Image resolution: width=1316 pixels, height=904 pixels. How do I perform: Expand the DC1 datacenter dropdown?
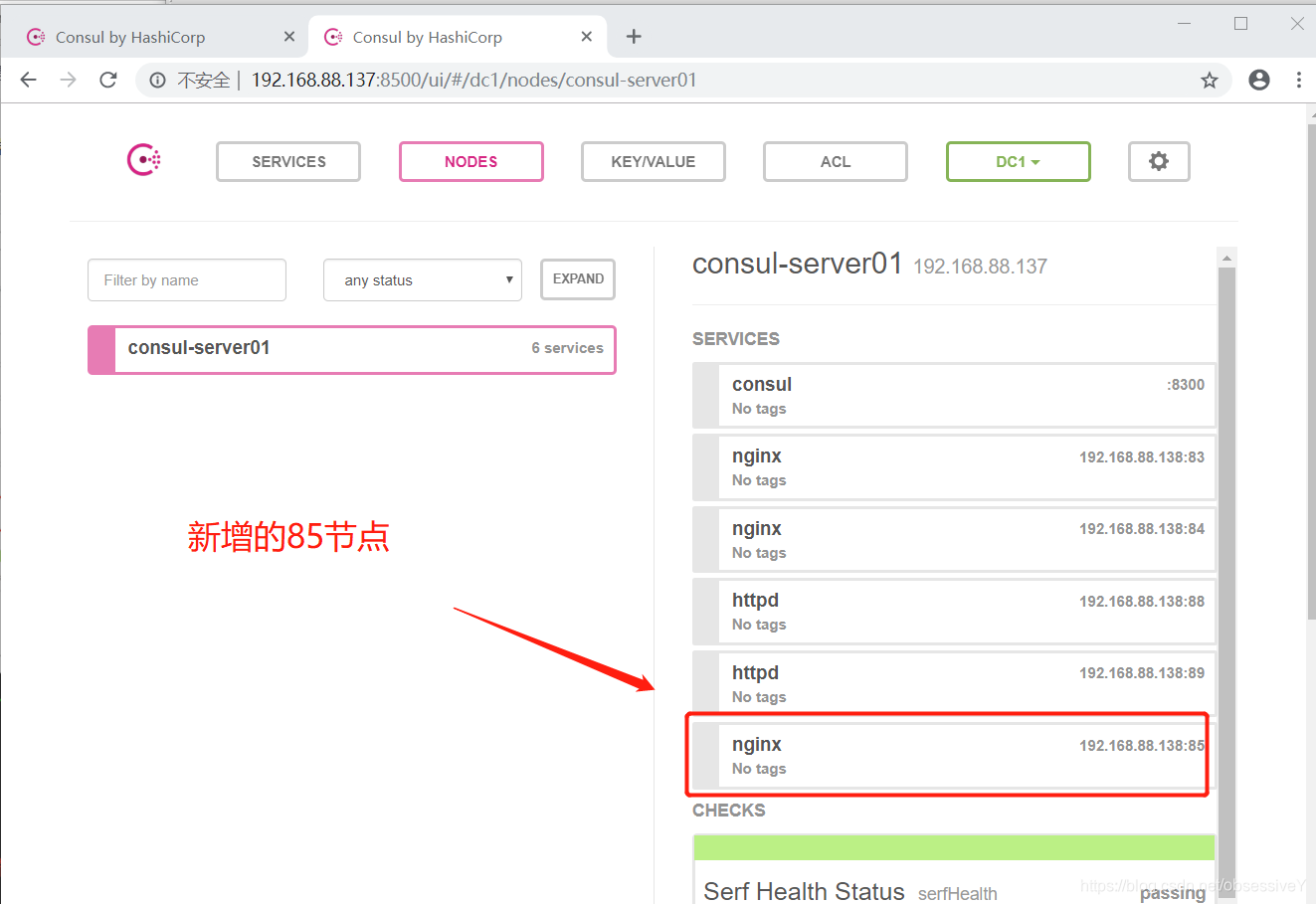click(1019, 161)
